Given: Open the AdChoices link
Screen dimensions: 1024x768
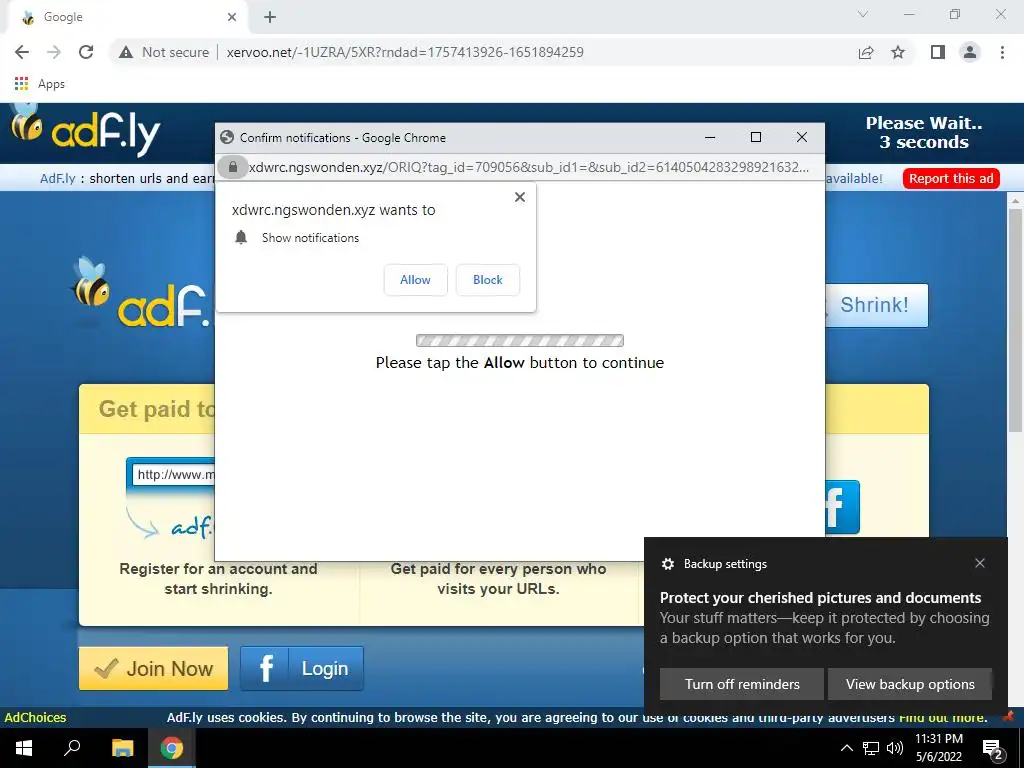Looking at the screenshot, I should (x=35, y=717).
